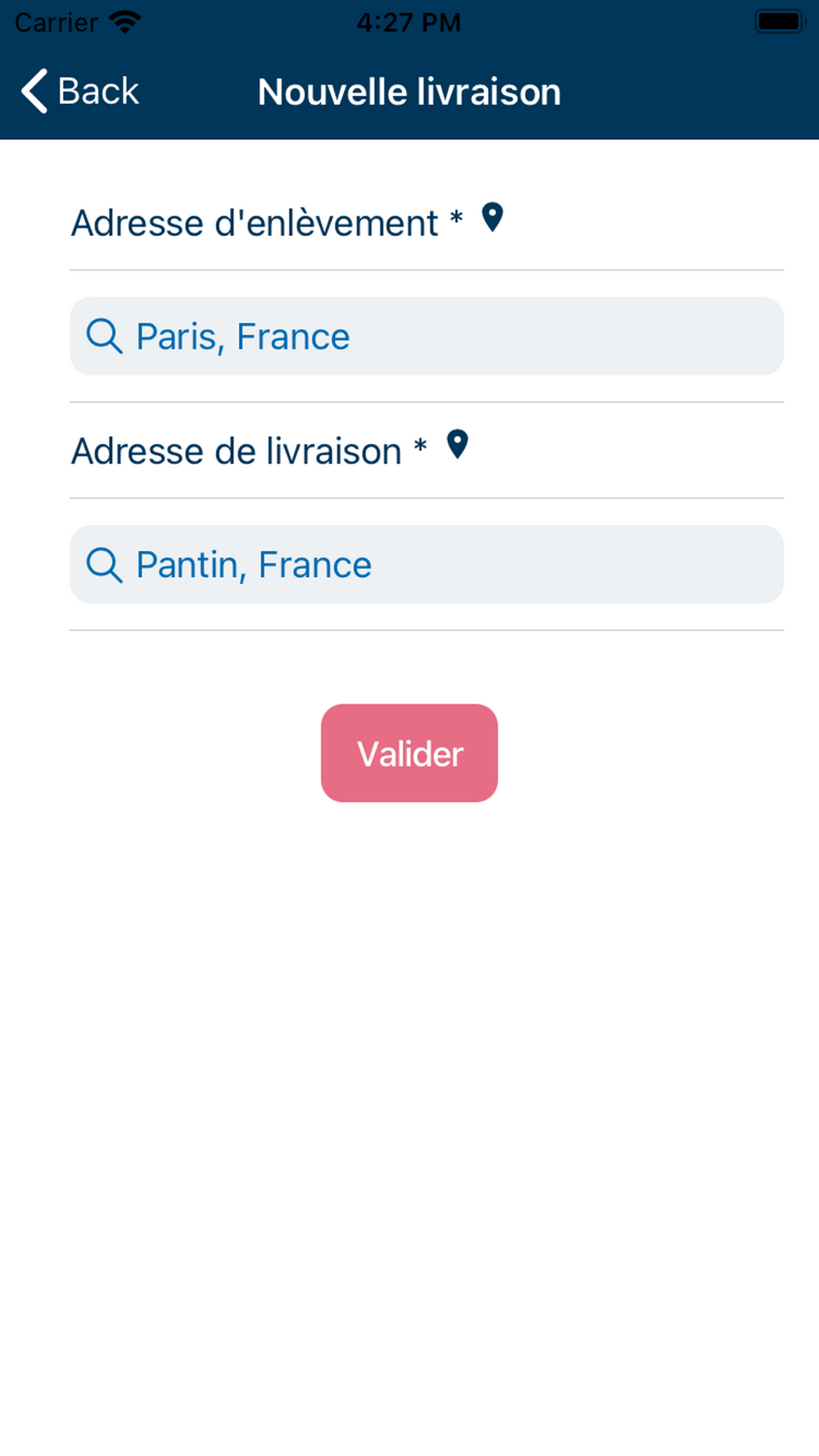
Task: Tap the "Nouvelle livraison" page title
Action: point(409,92)
